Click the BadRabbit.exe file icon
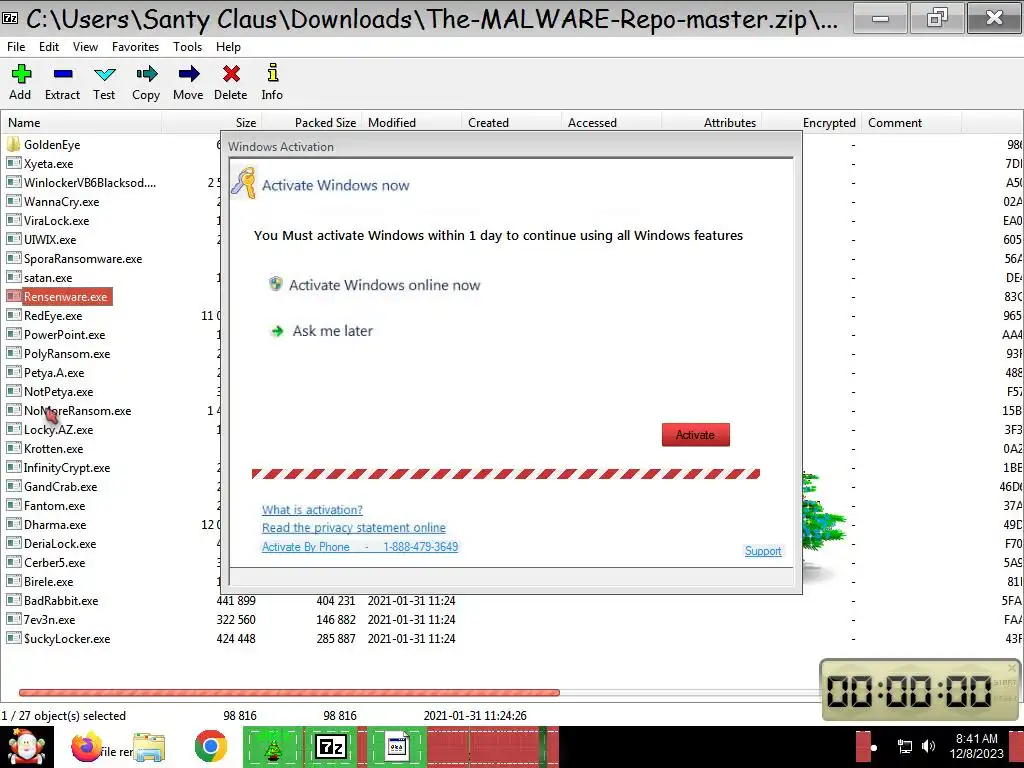The width and height of the screenshot is (1024, 768). [14, 600]
